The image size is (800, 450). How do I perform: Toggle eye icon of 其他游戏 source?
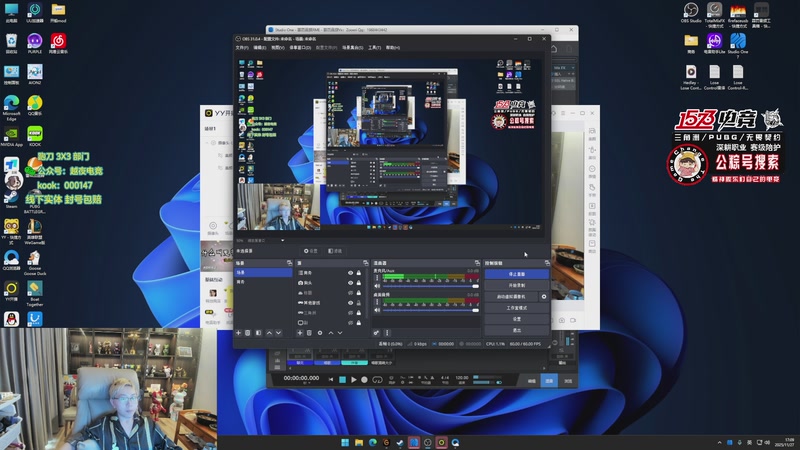tap(351, 303)
